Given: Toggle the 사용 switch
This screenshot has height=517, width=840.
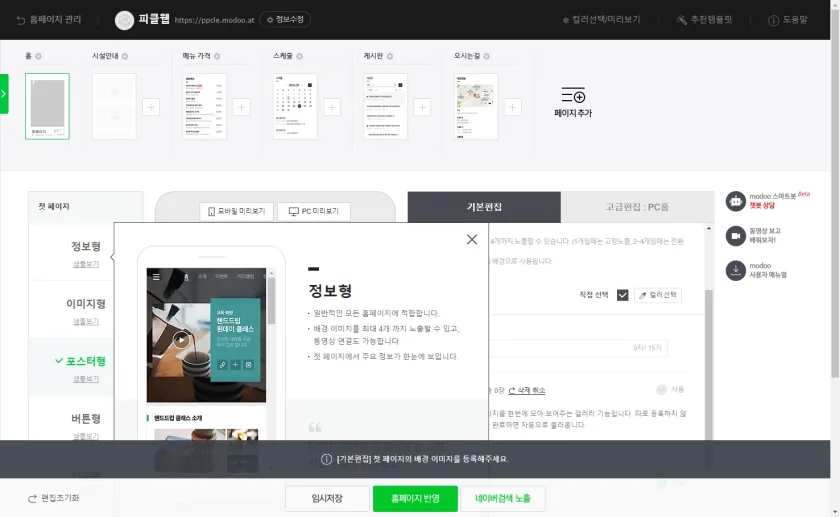Looking at the screenshot, I should [661, 390].
